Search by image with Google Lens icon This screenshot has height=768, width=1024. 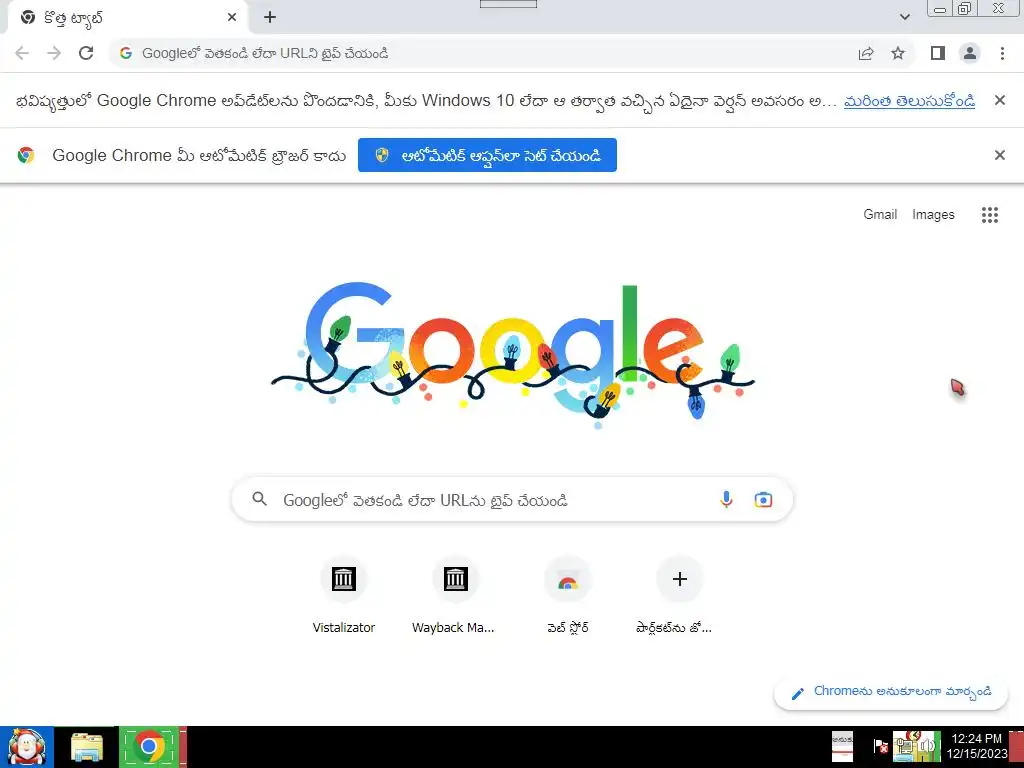click(763, 500)
